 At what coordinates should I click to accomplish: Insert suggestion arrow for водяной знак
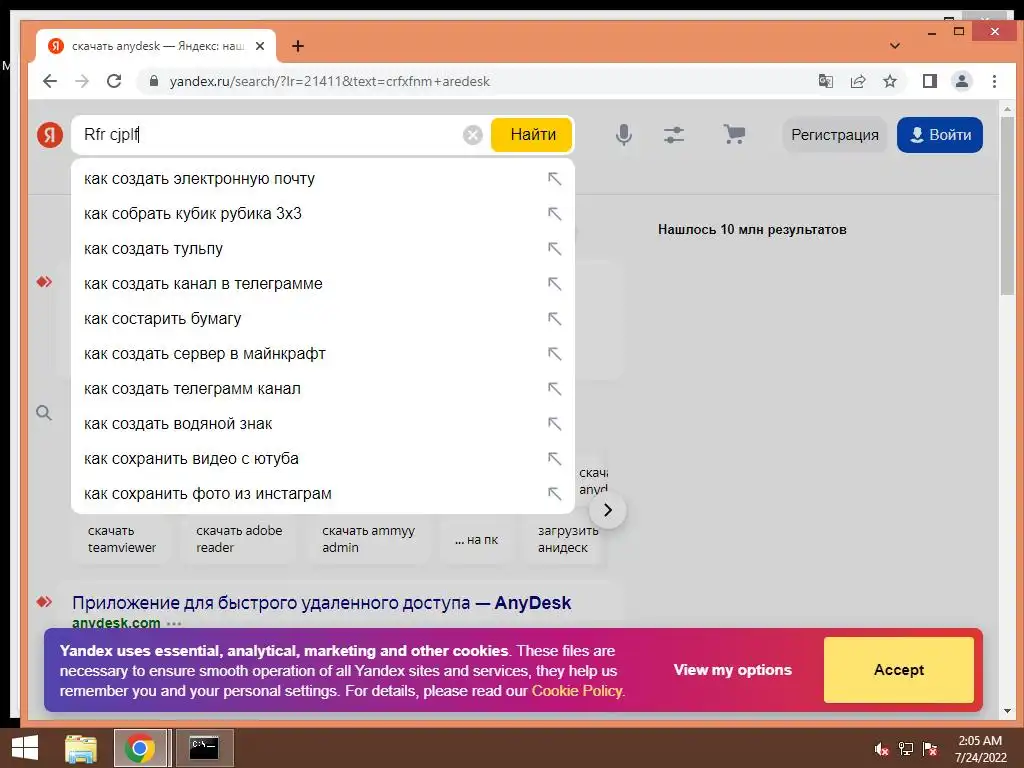point(554,424)
